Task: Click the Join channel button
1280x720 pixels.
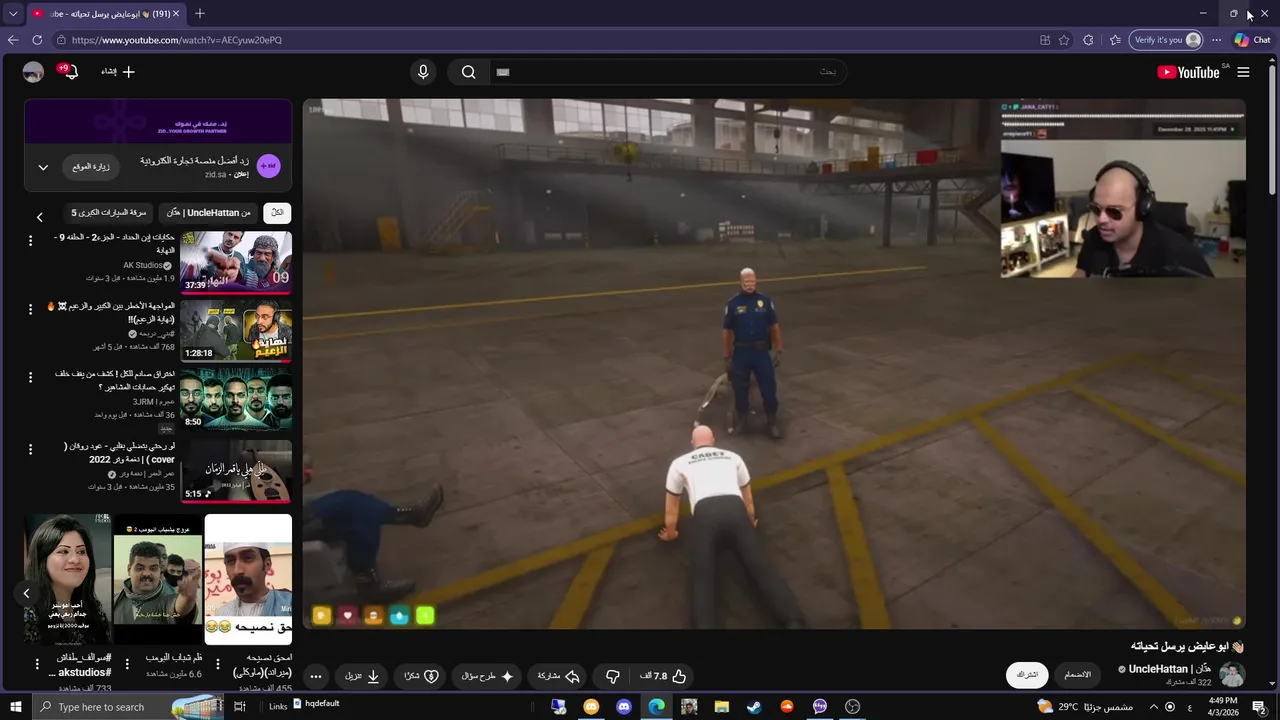Action: click(1078, 675)
